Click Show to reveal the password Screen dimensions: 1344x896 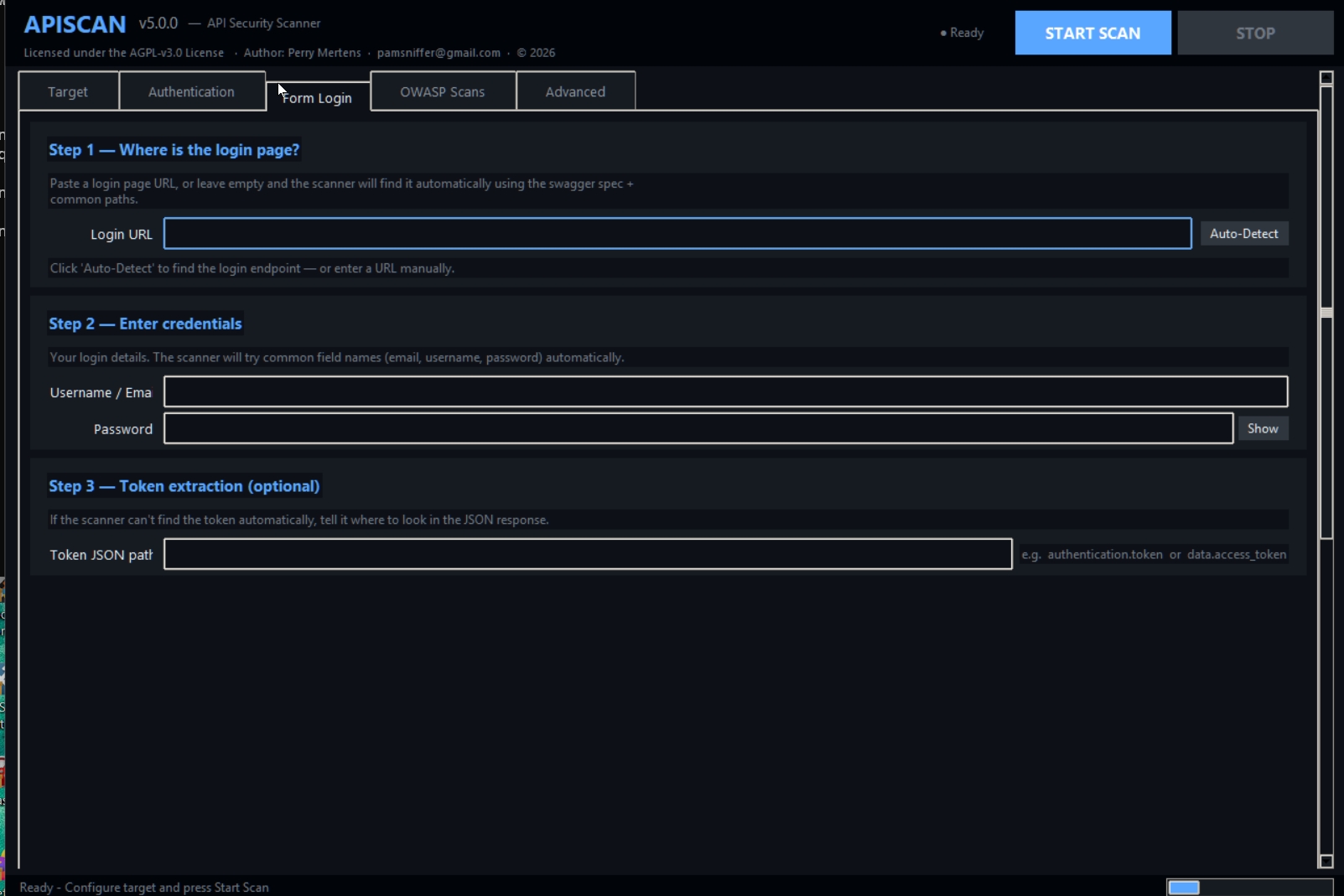[1263, 428]
